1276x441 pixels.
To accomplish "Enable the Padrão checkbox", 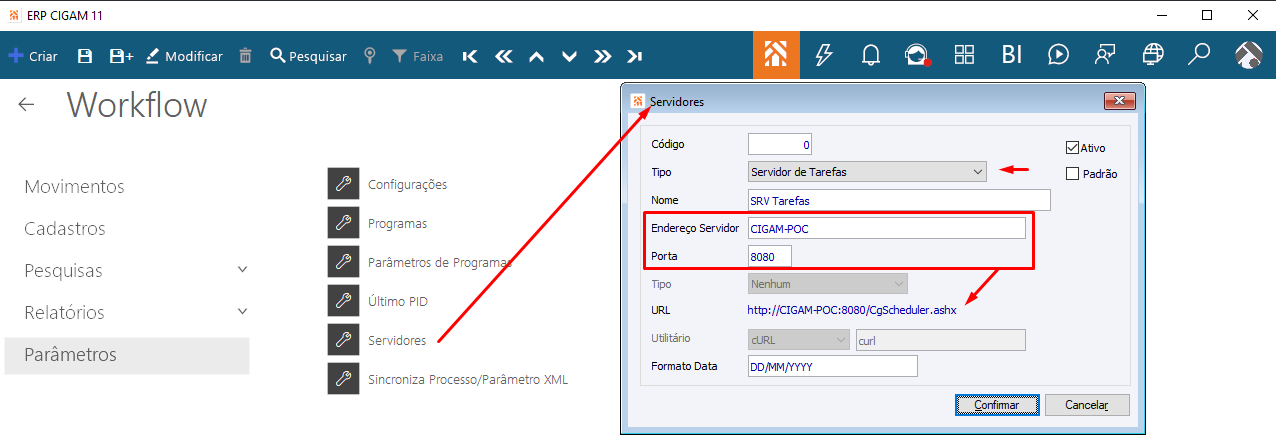I will [1073, 173].
